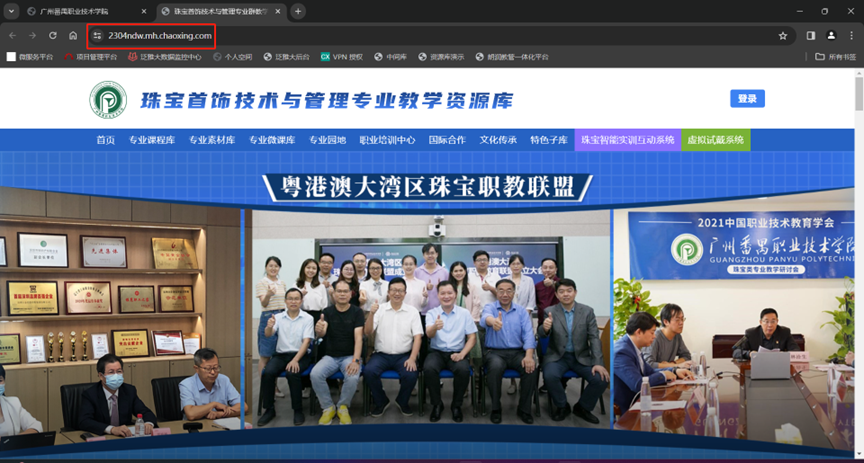The image size is (864, 463).
Task: Open a new tab with plus button
Action: tap(298, 12)
